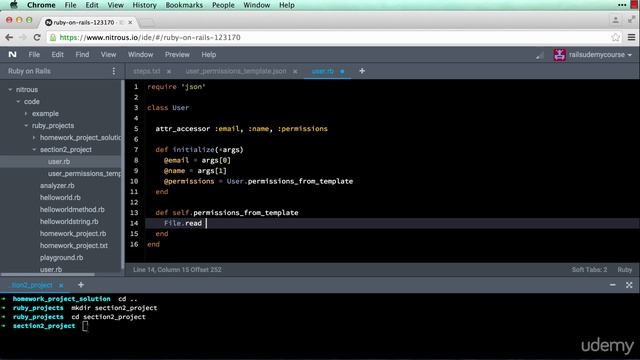Expand the example folder
Screen dimensions: 640x360
coord(26,113)
